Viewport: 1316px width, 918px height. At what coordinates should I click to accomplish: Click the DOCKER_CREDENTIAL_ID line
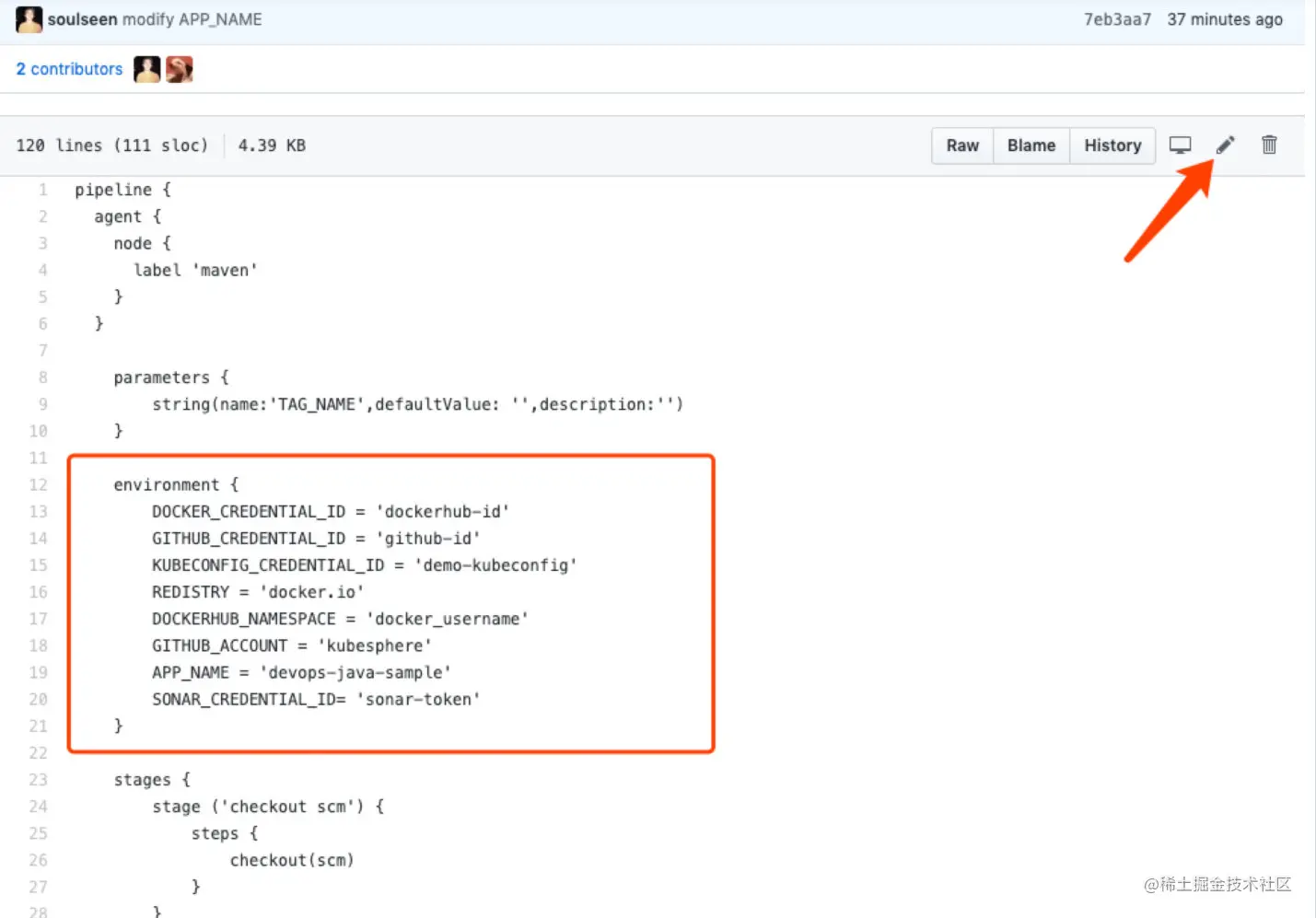pyautogui.click(x=331, y=511)
